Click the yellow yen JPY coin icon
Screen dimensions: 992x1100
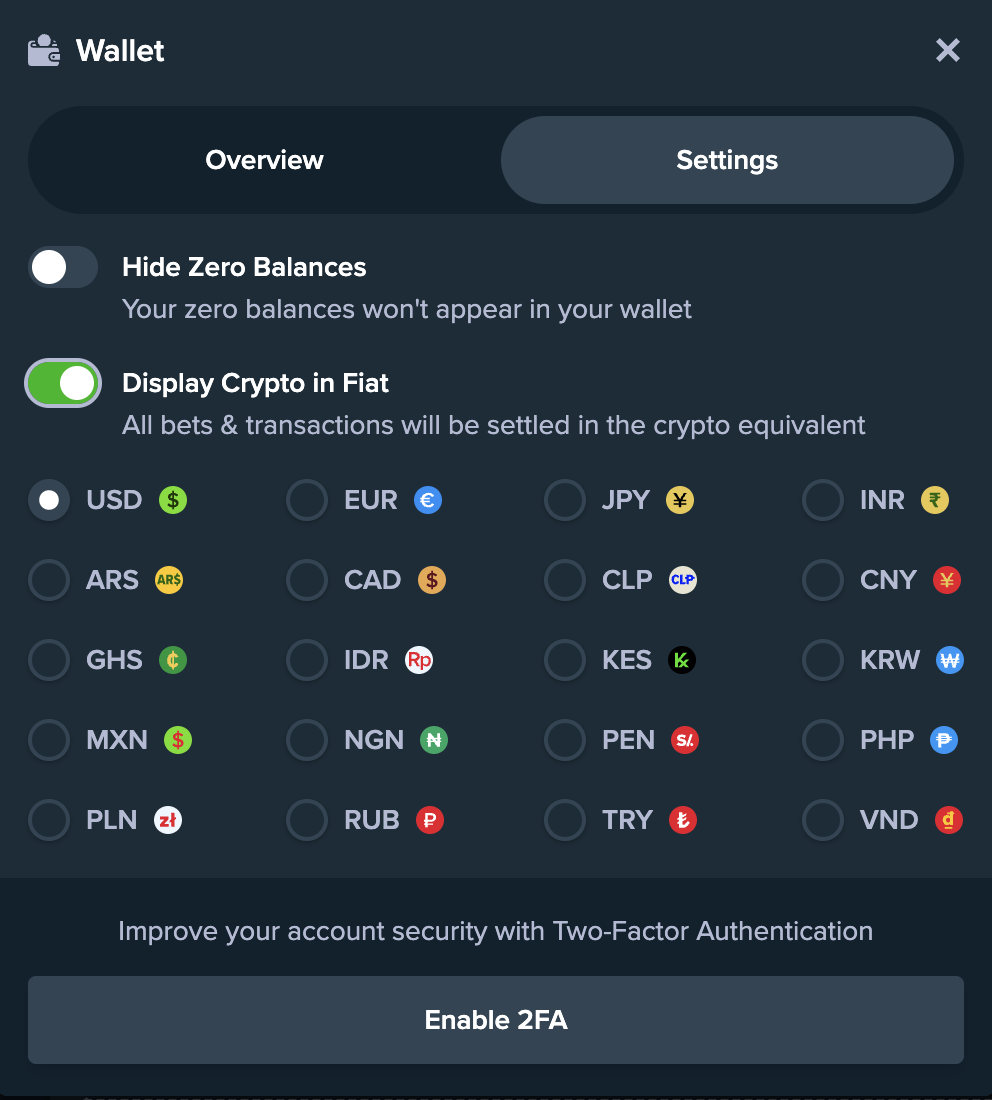[680, 500]
